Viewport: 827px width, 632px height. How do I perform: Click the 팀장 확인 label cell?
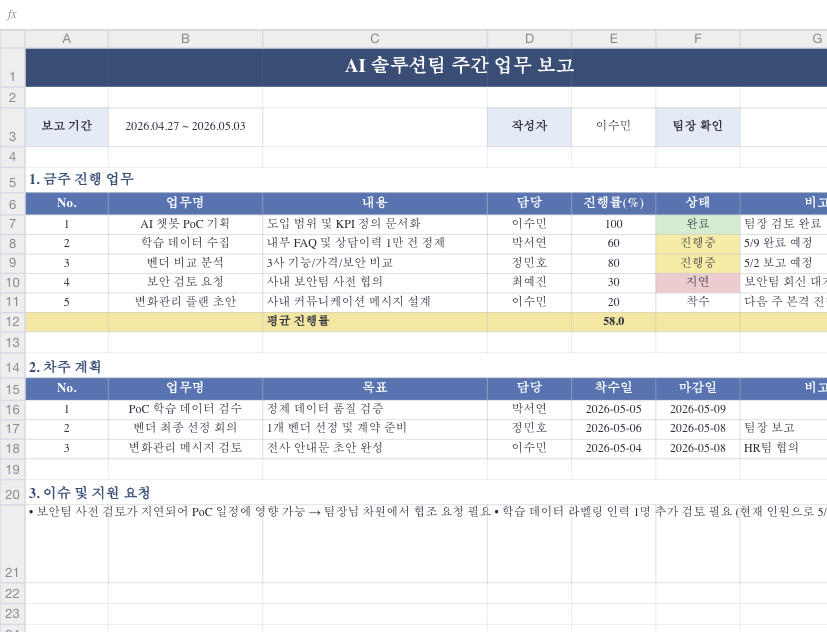coord(697,127)
